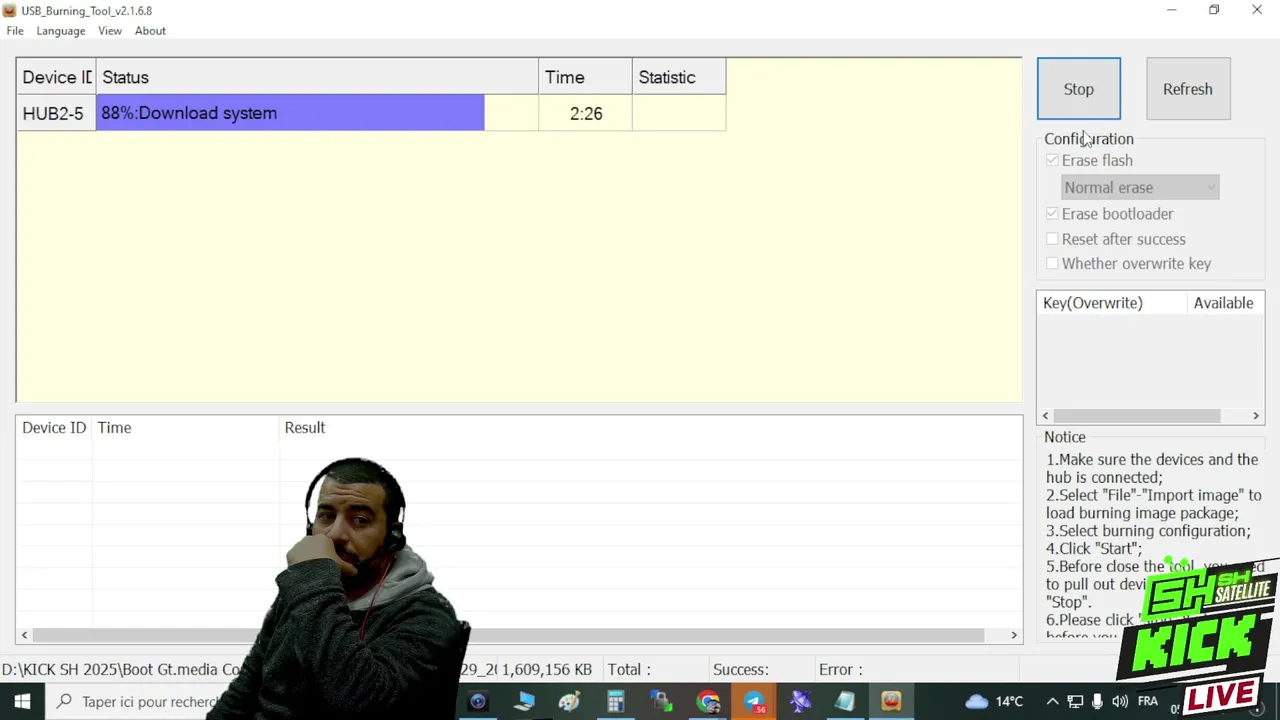Screen dimensions: 1280x720
Task: Open the Windows Start menu
Action: (22, 701)
